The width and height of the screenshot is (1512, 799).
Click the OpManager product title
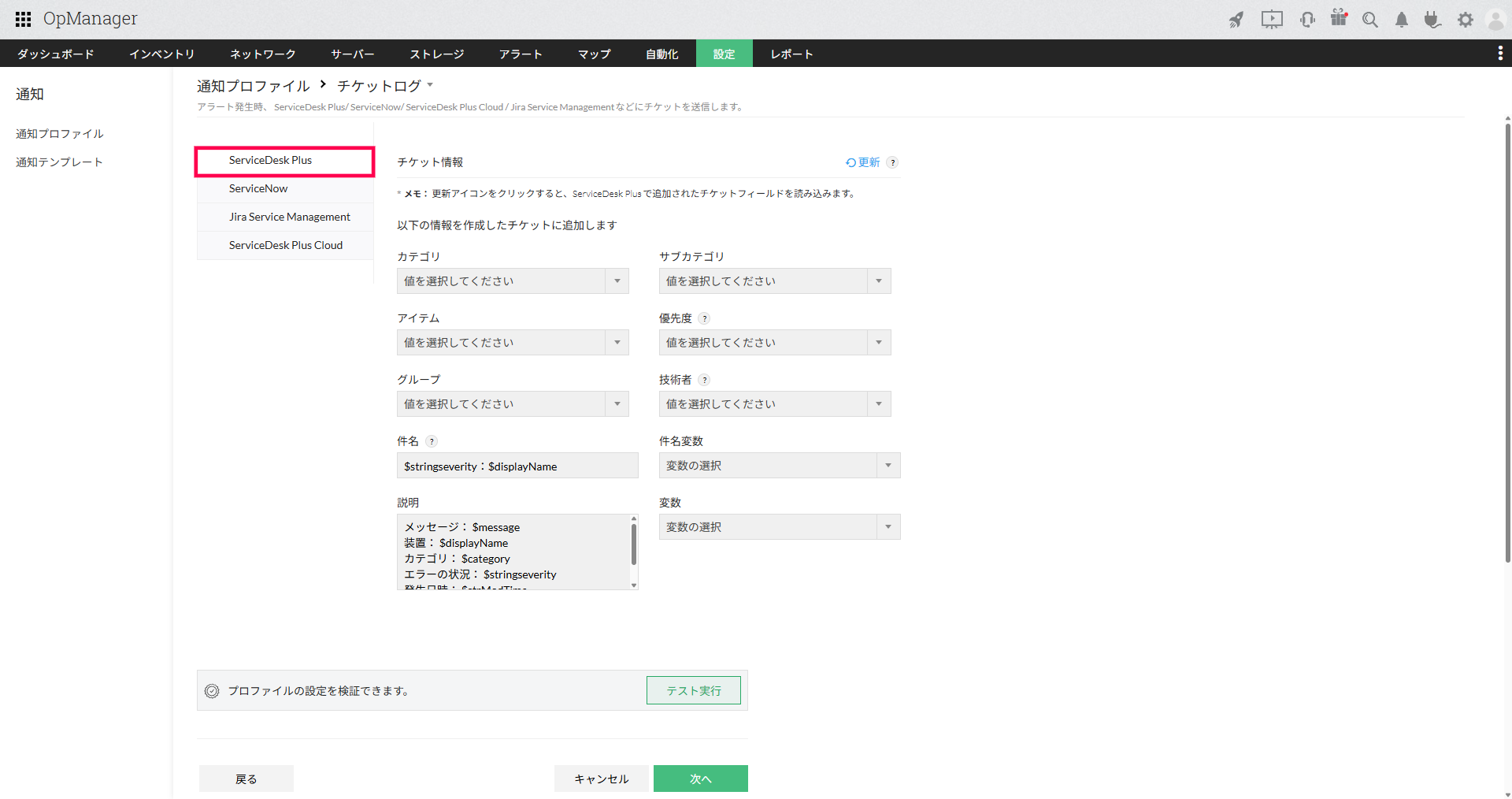coord(90,19)
